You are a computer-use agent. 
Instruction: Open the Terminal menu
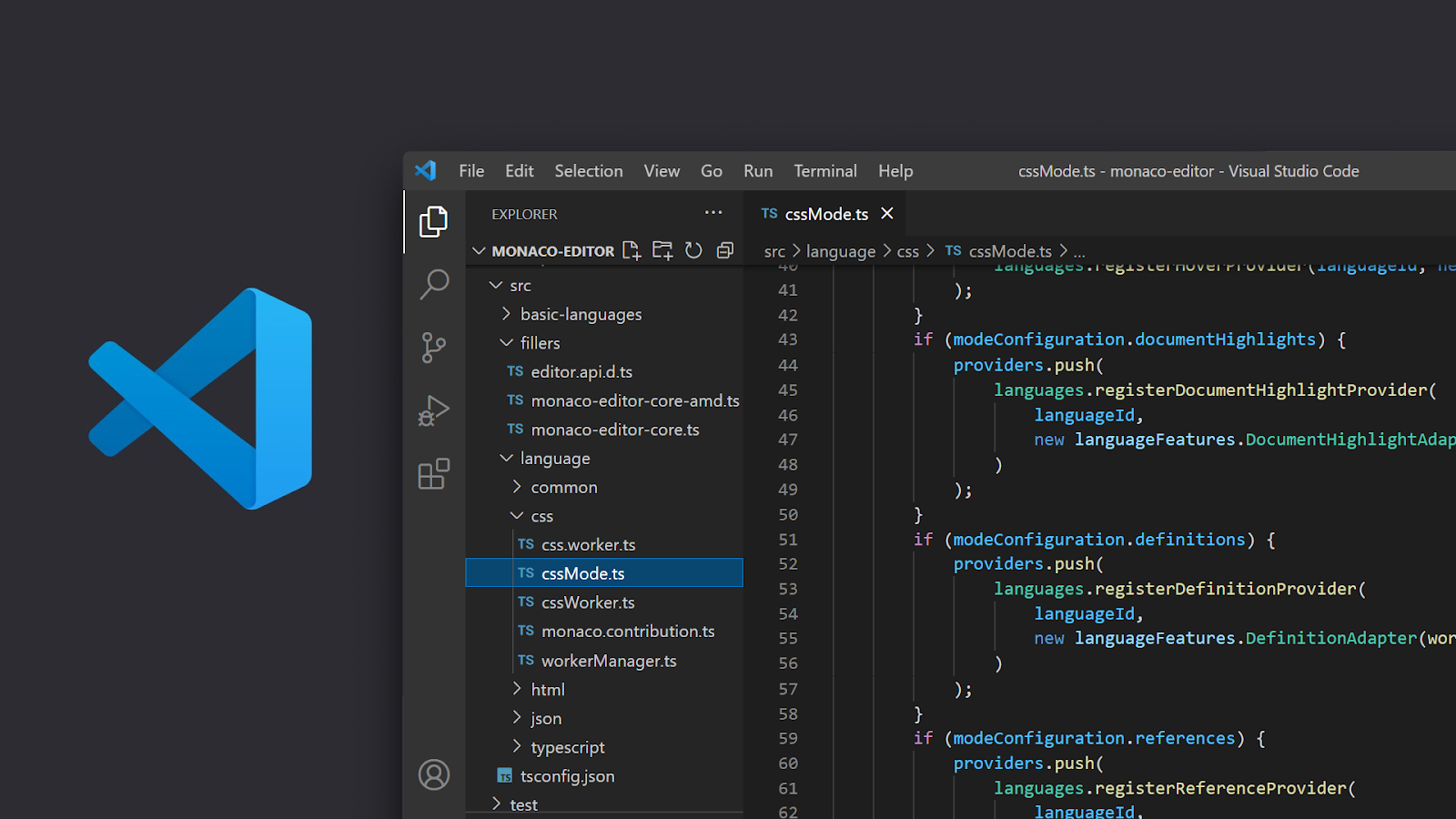pos(824,171)
